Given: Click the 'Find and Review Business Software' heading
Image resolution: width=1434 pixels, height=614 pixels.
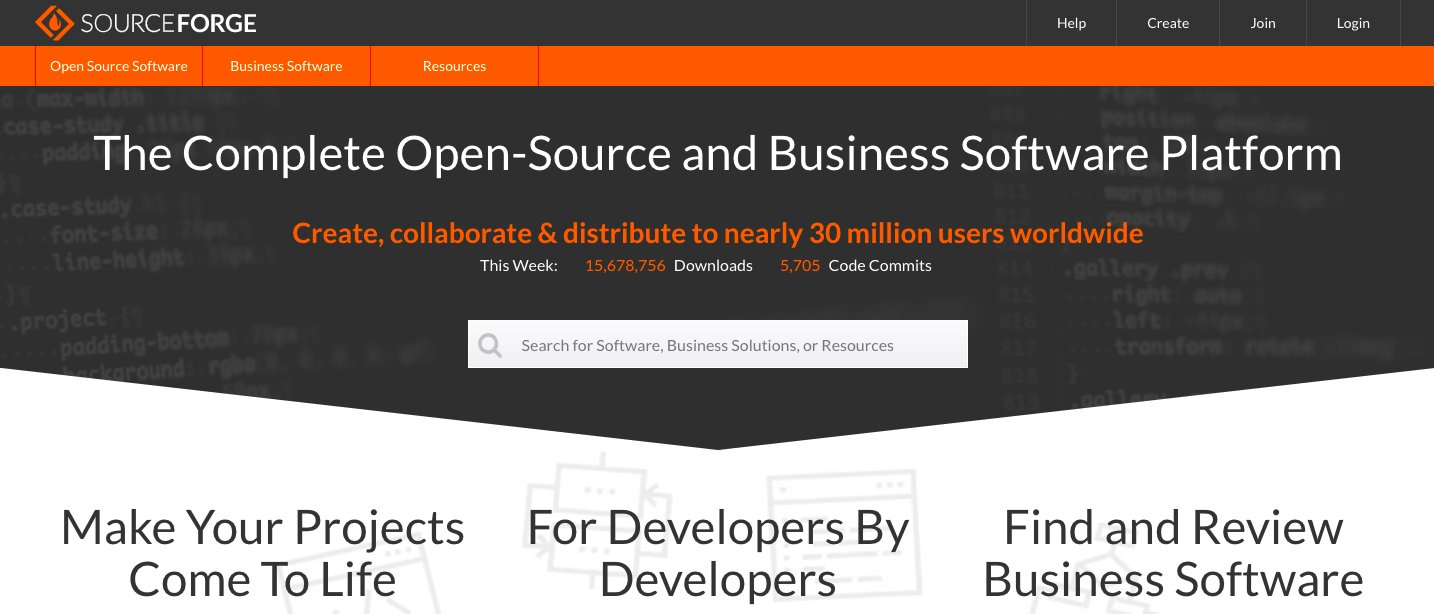Looking at the screenshot, I should (1173, 553).
